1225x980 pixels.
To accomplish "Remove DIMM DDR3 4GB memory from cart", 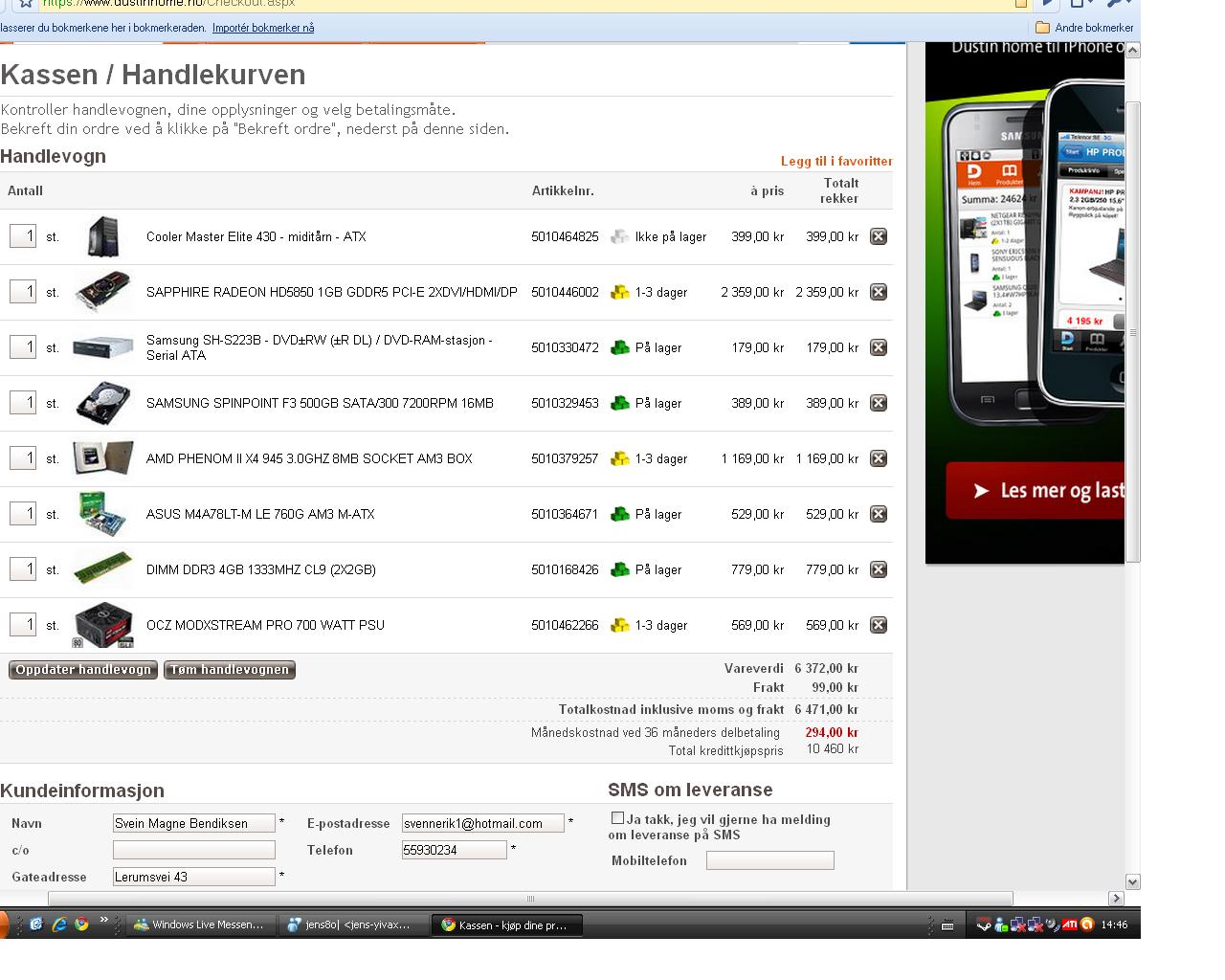I will [878, 569].
